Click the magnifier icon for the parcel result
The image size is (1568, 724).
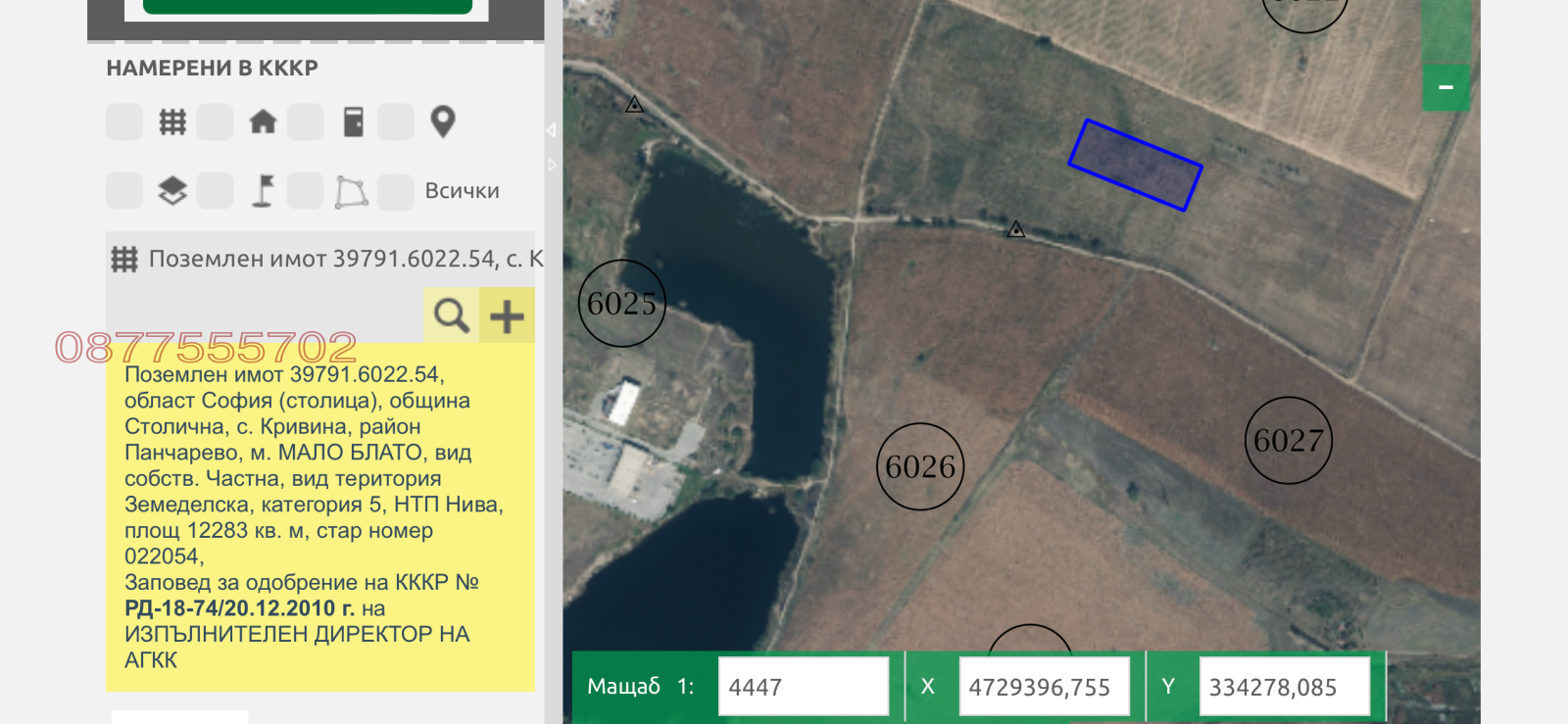451,315
